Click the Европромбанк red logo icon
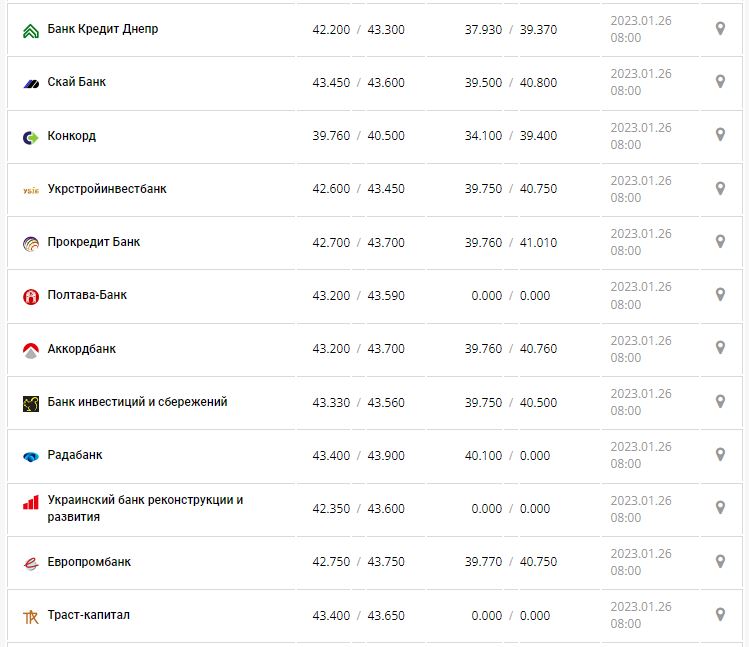This screenshot has height=647, width=749. pyautogui.click(x=31, y=563)
